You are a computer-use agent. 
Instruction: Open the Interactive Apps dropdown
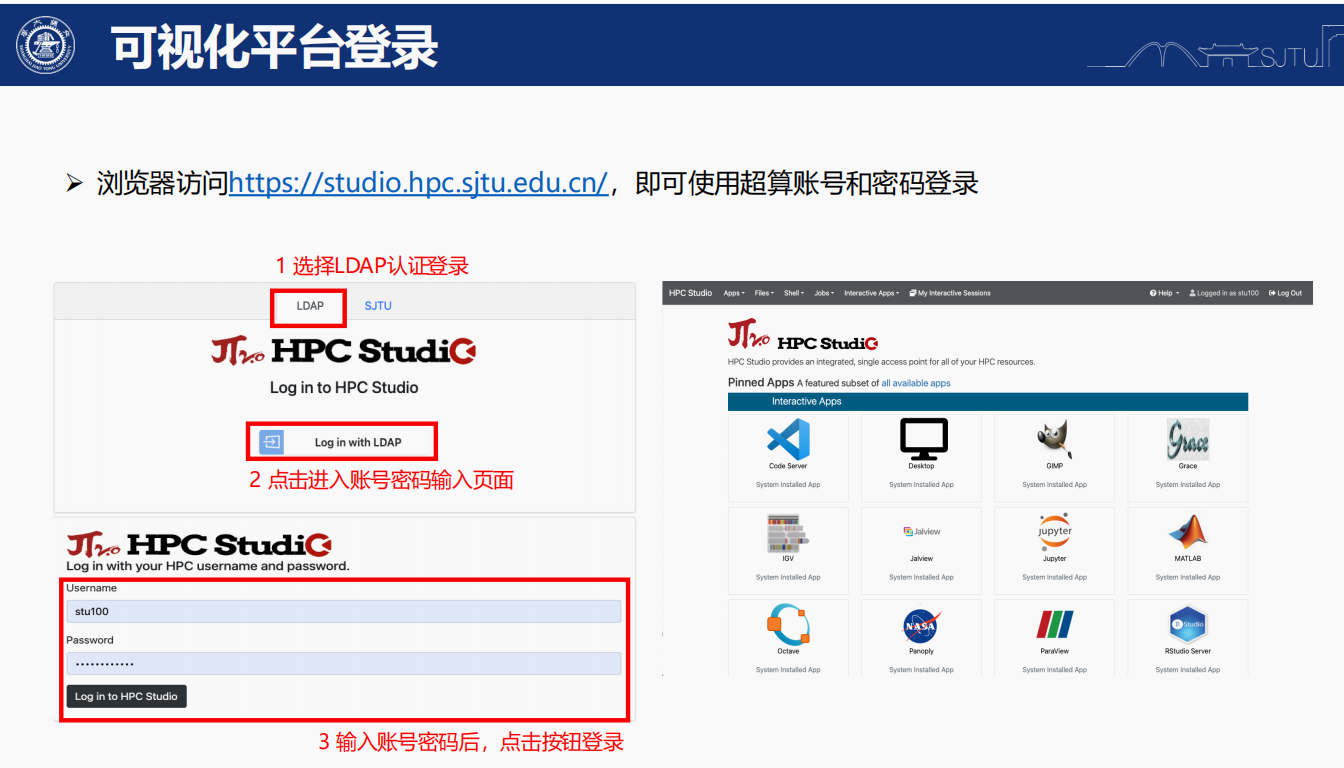point(872,293)
